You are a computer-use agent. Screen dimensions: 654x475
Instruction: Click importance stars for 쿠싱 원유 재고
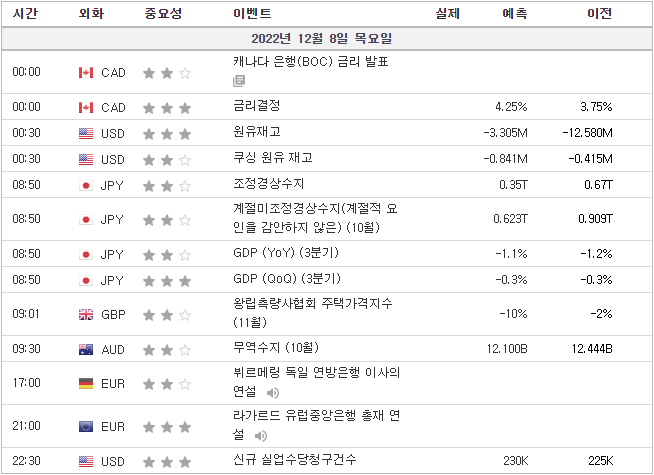pyautogui.click(x=167, y=160)
